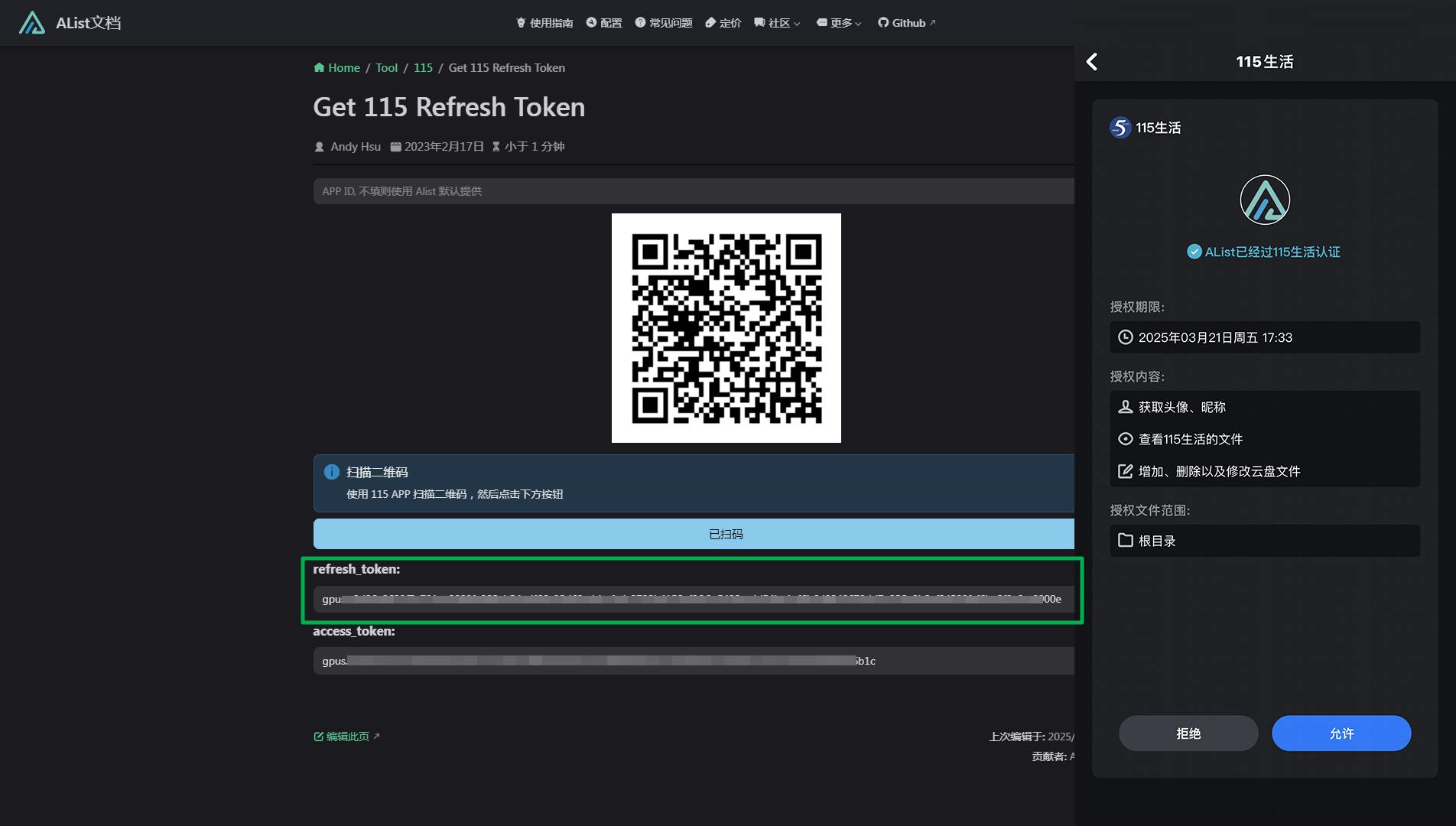Click the verified checkmark badge icon
The image size is (1456, 826).
tap(1194, 252)
